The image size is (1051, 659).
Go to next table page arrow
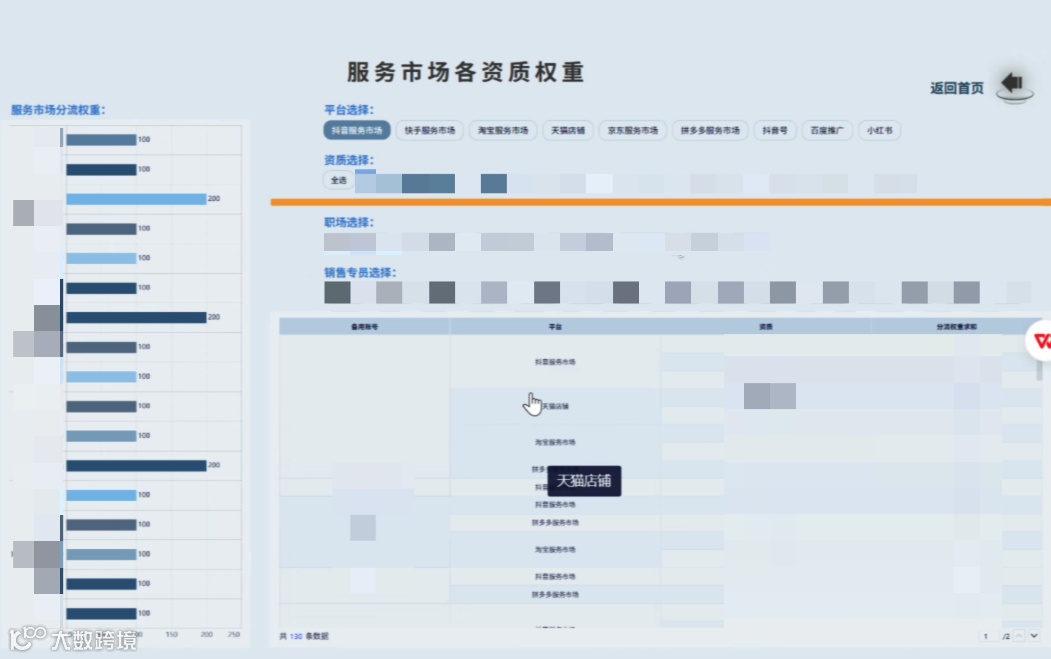1034,636
